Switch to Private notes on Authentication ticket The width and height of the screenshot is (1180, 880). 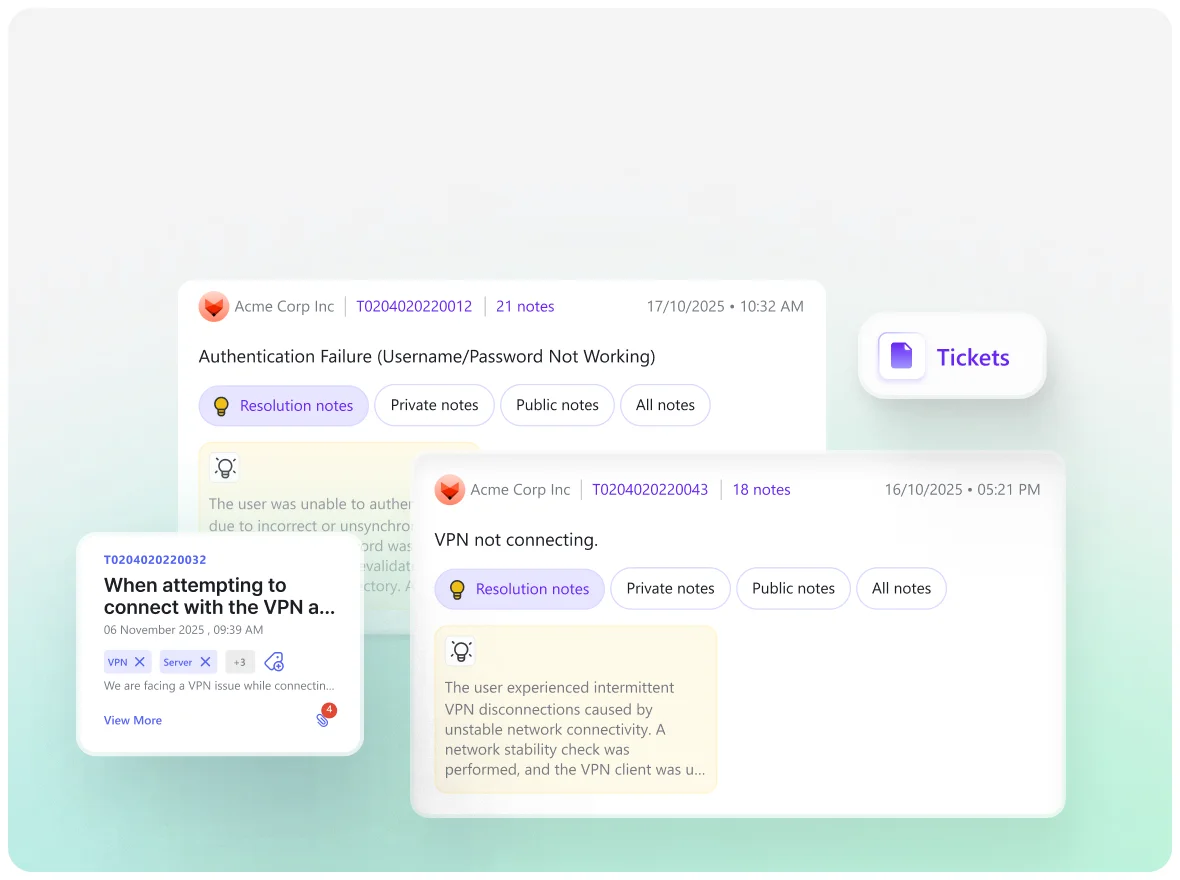pyautogui.click(x=434, y=405)
